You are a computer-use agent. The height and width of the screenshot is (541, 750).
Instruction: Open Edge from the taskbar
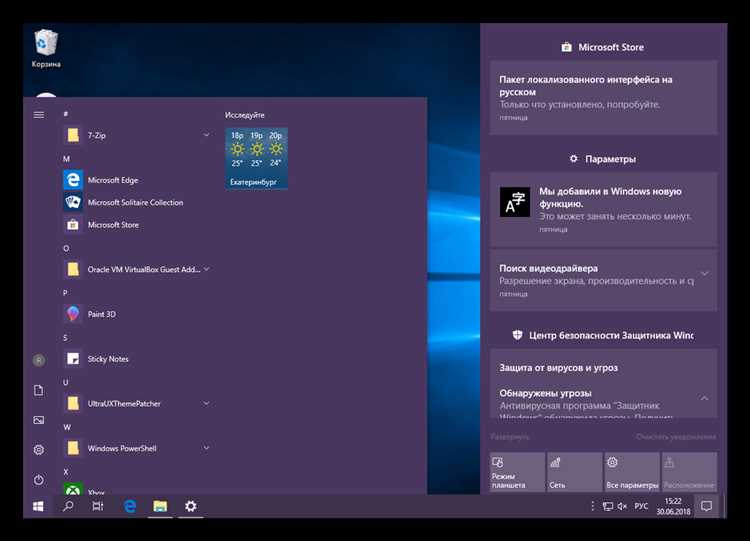130,506
